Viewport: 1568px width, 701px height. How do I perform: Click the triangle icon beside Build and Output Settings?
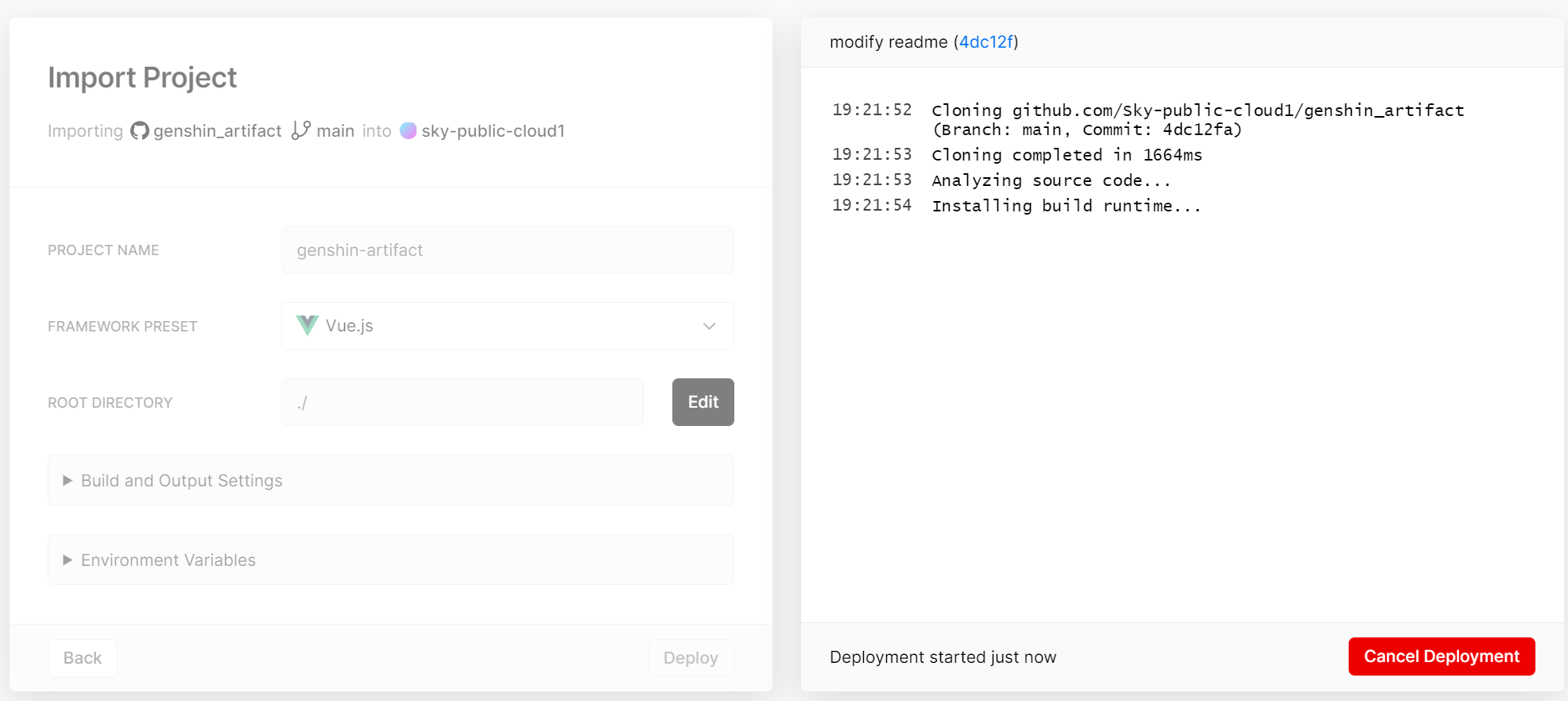click(68, 481)
